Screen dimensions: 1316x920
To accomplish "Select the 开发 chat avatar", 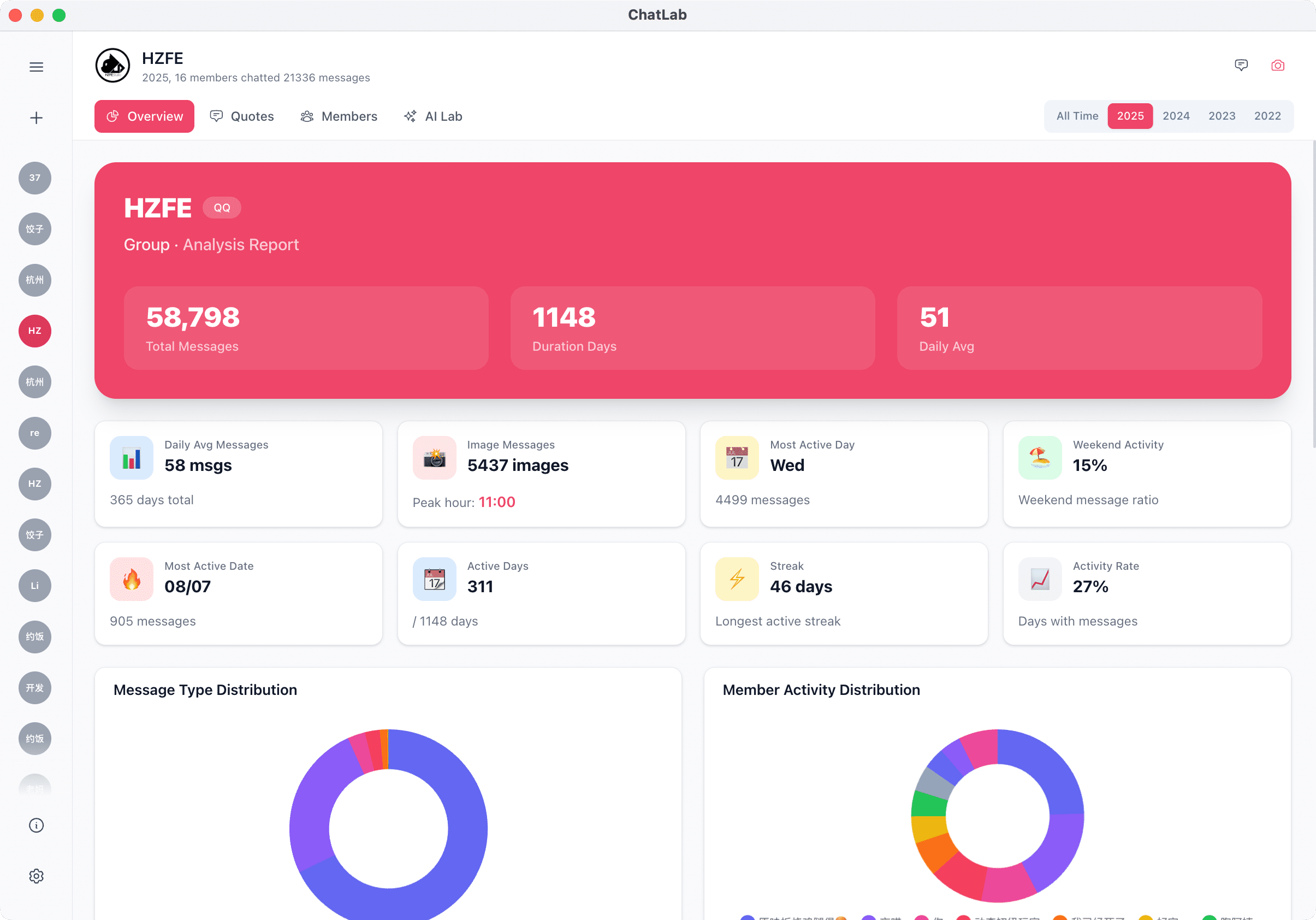I will click(35, 688).
